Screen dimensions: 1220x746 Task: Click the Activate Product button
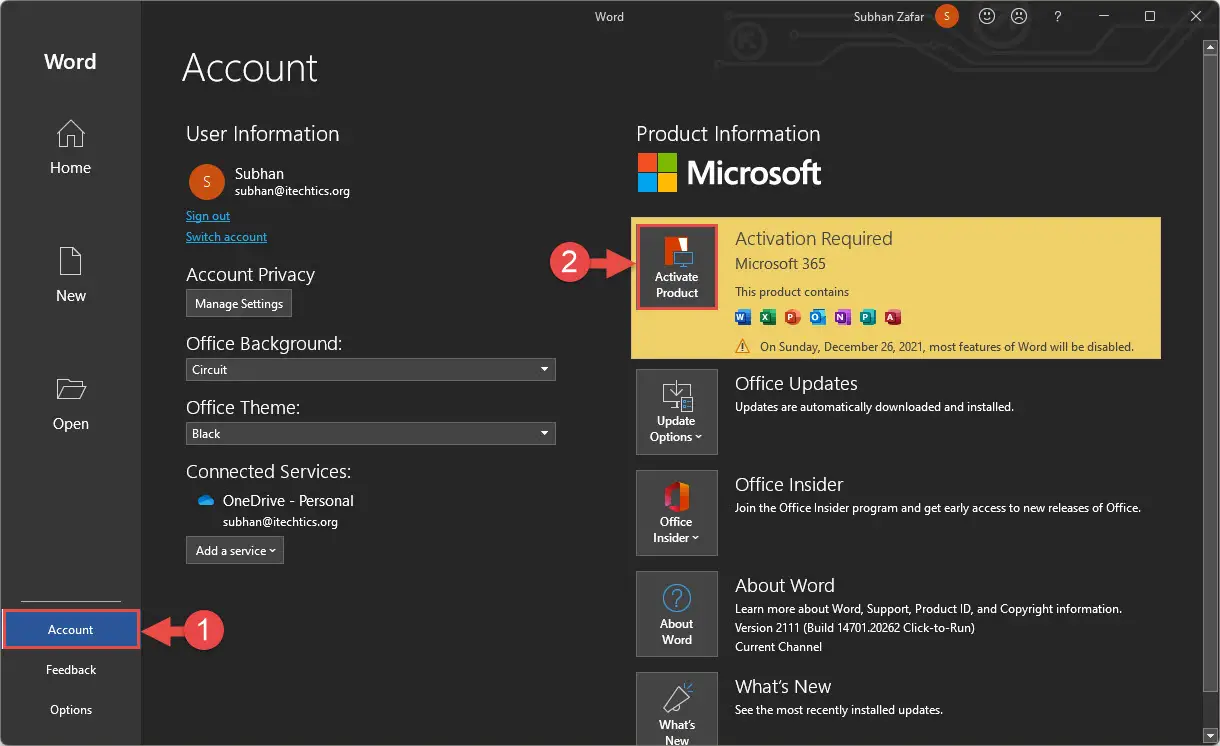[677, 267]
